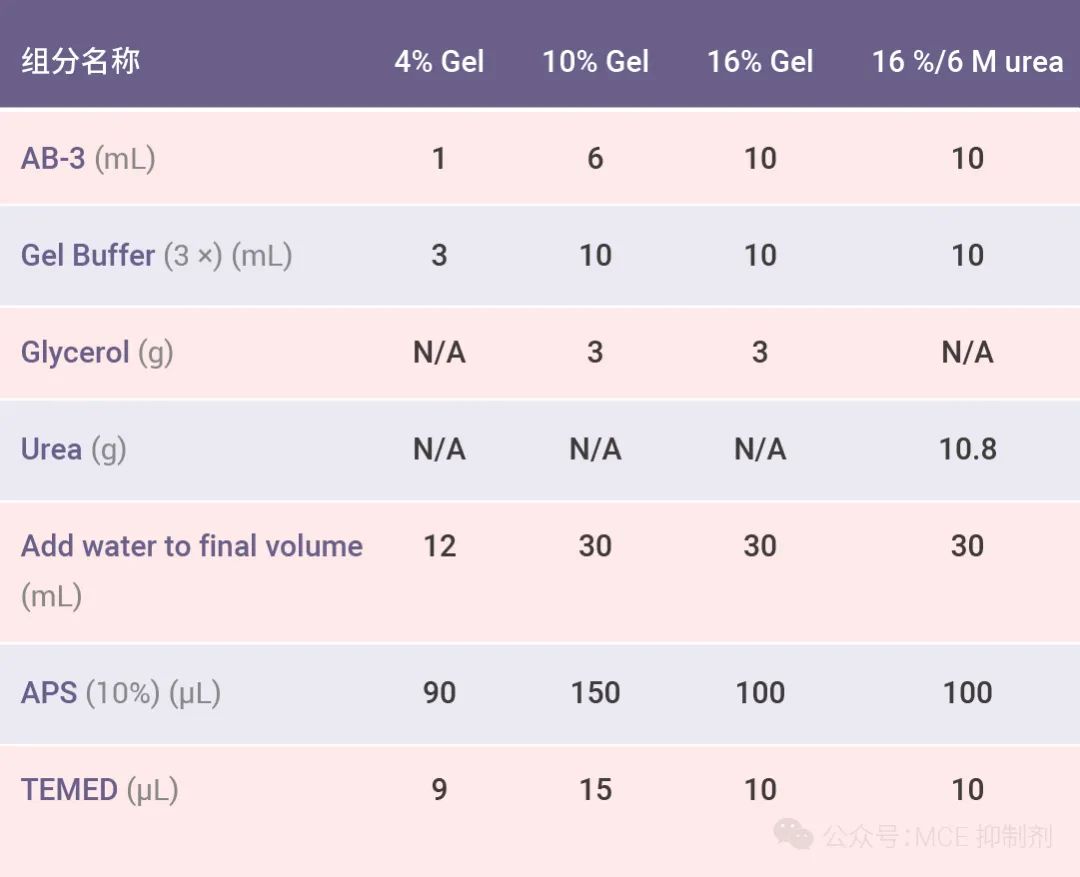Click the APS (10%) row label
Viewport: 1080px width, 877px height.
coord(120,693)
